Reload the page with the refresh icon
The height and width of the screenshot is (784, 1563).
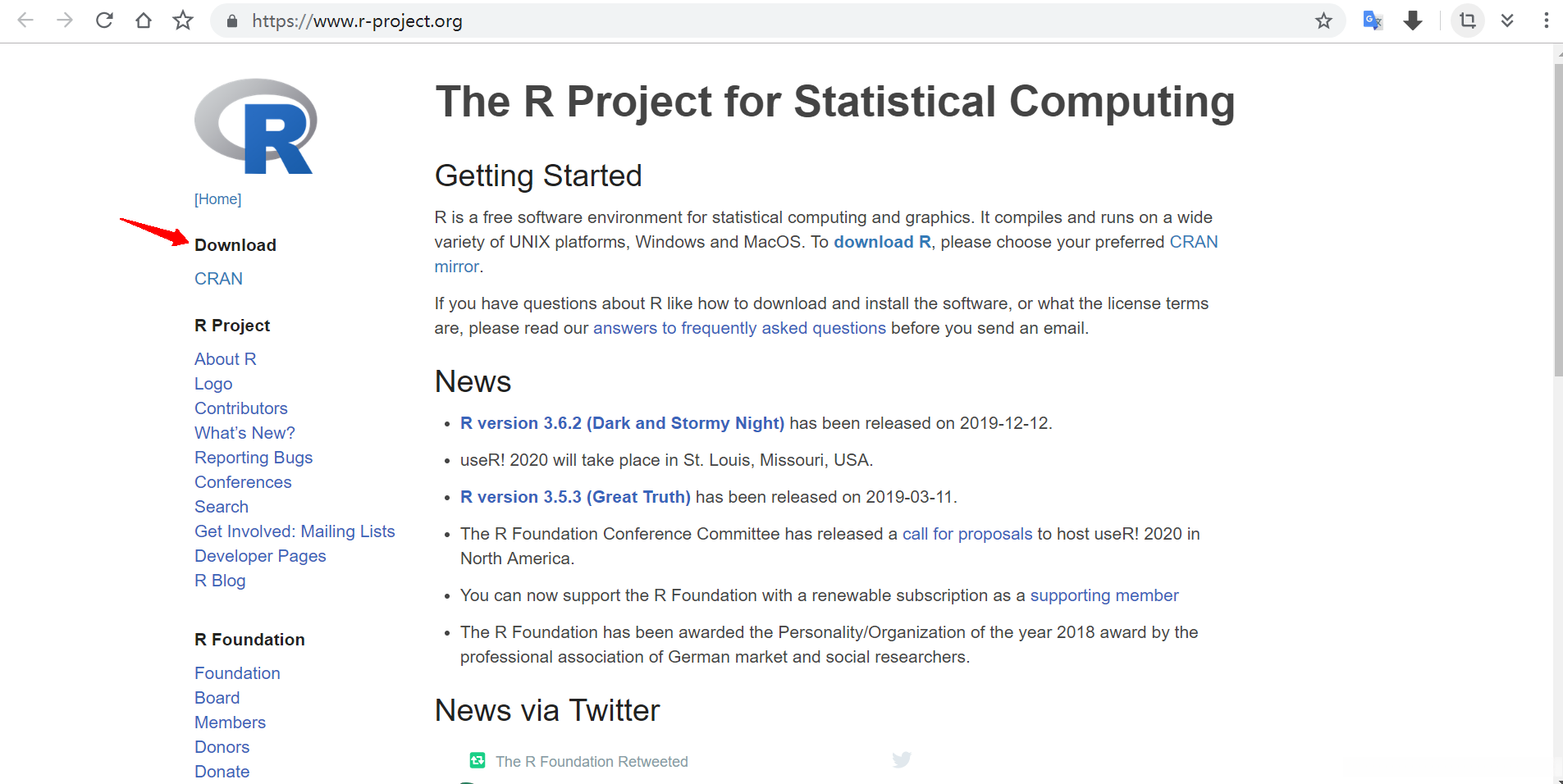104,21
